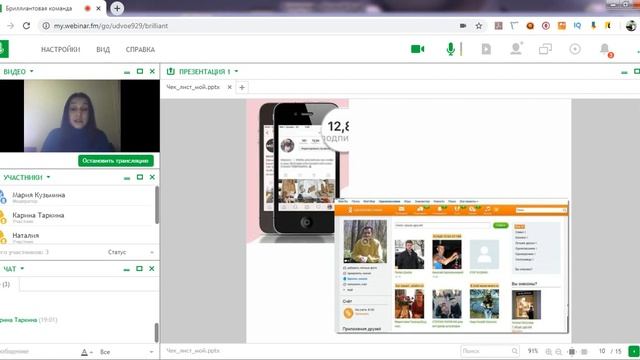Click the camera permission icon in address bar
Viewport: 640px width, 360px height.
(463, 26)
